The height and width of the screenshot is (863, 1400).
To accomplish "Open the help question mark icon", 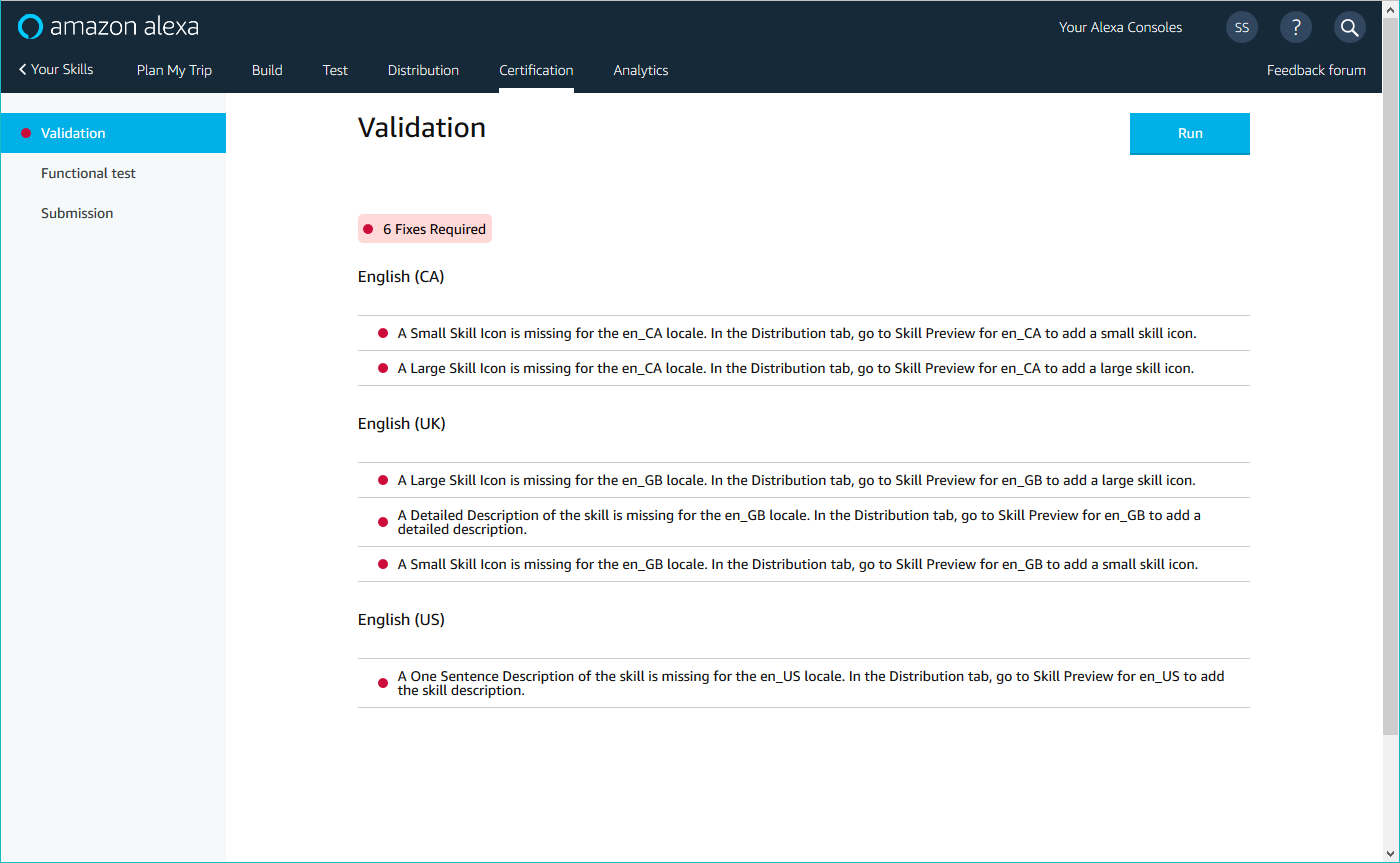I will 1296,27.
